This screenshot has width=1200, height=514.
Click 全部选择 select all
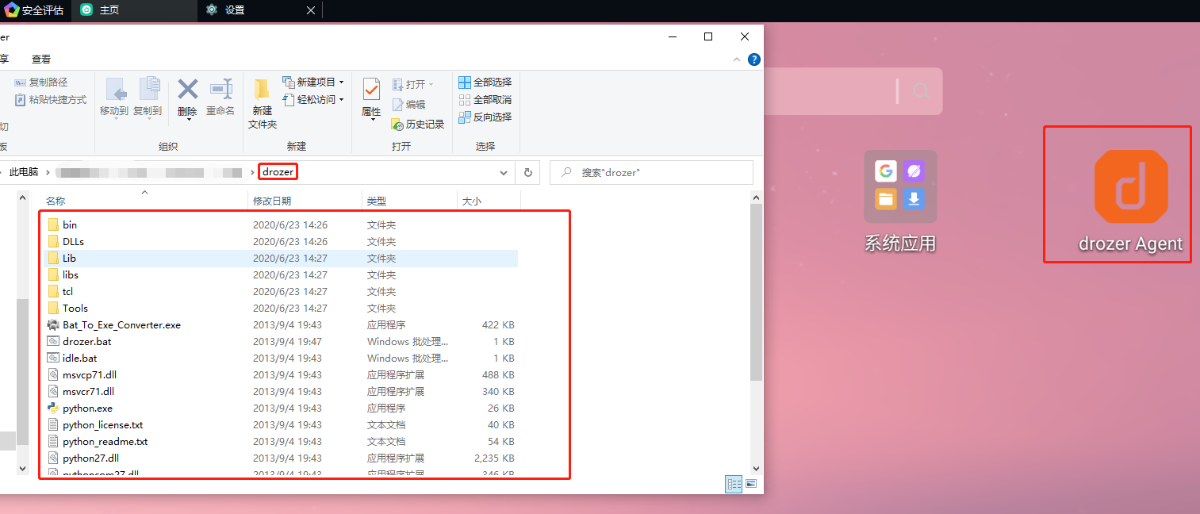pos(485,82)
